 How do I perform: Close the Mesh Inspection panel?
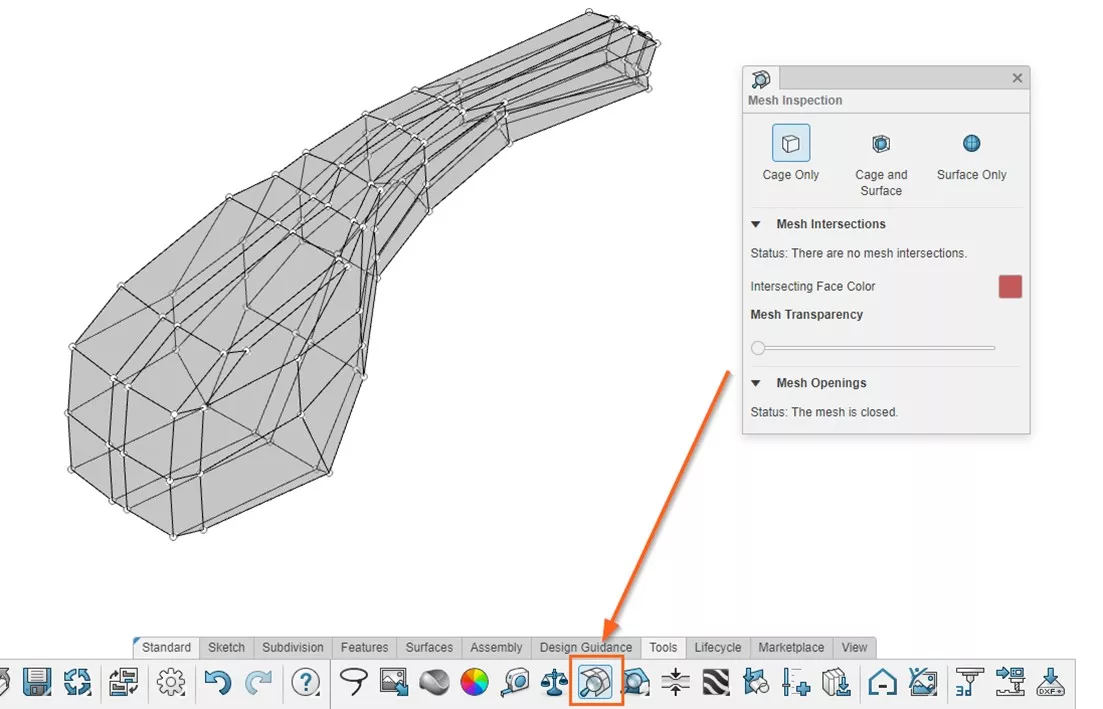click(x=1017, y=77)
